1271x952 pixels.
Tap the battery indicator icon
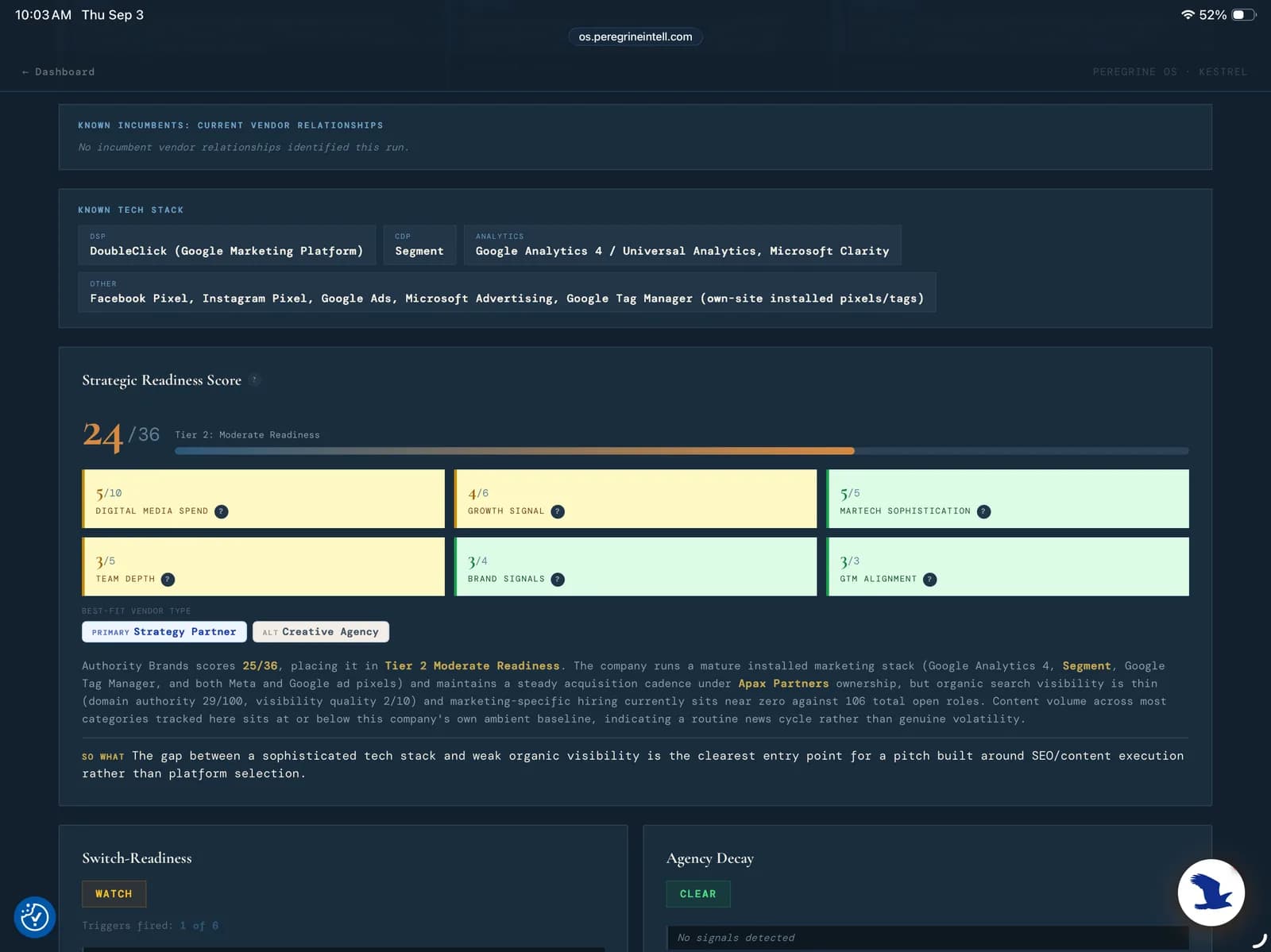1244,14
